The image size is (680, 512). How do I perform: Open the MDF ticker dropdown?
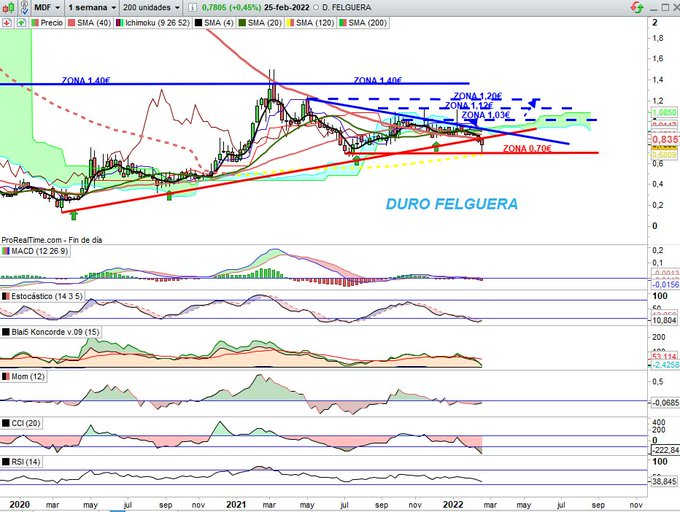(x=47, y=7)
